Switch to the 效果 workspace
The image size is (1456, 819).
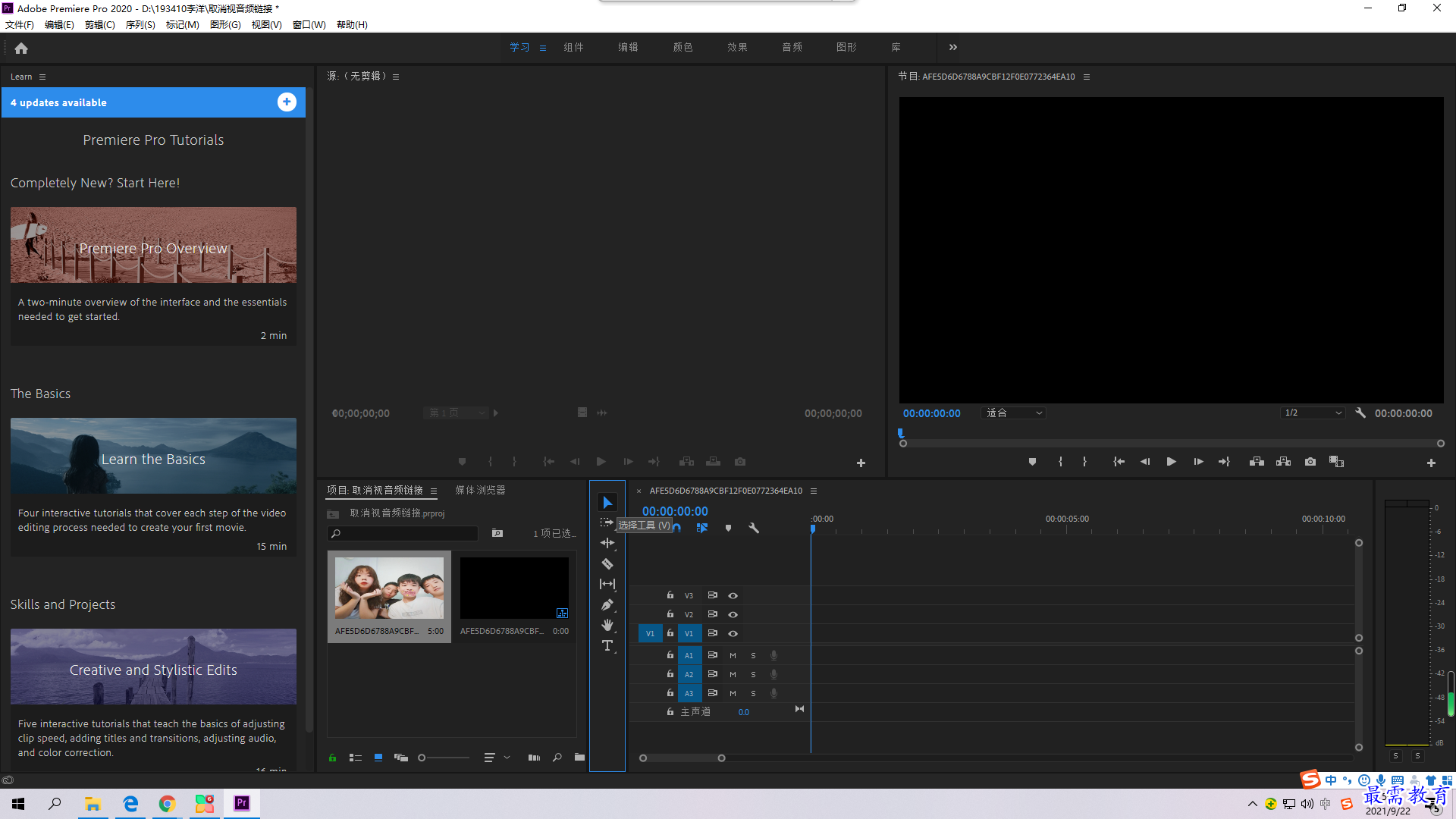point(737,47)
